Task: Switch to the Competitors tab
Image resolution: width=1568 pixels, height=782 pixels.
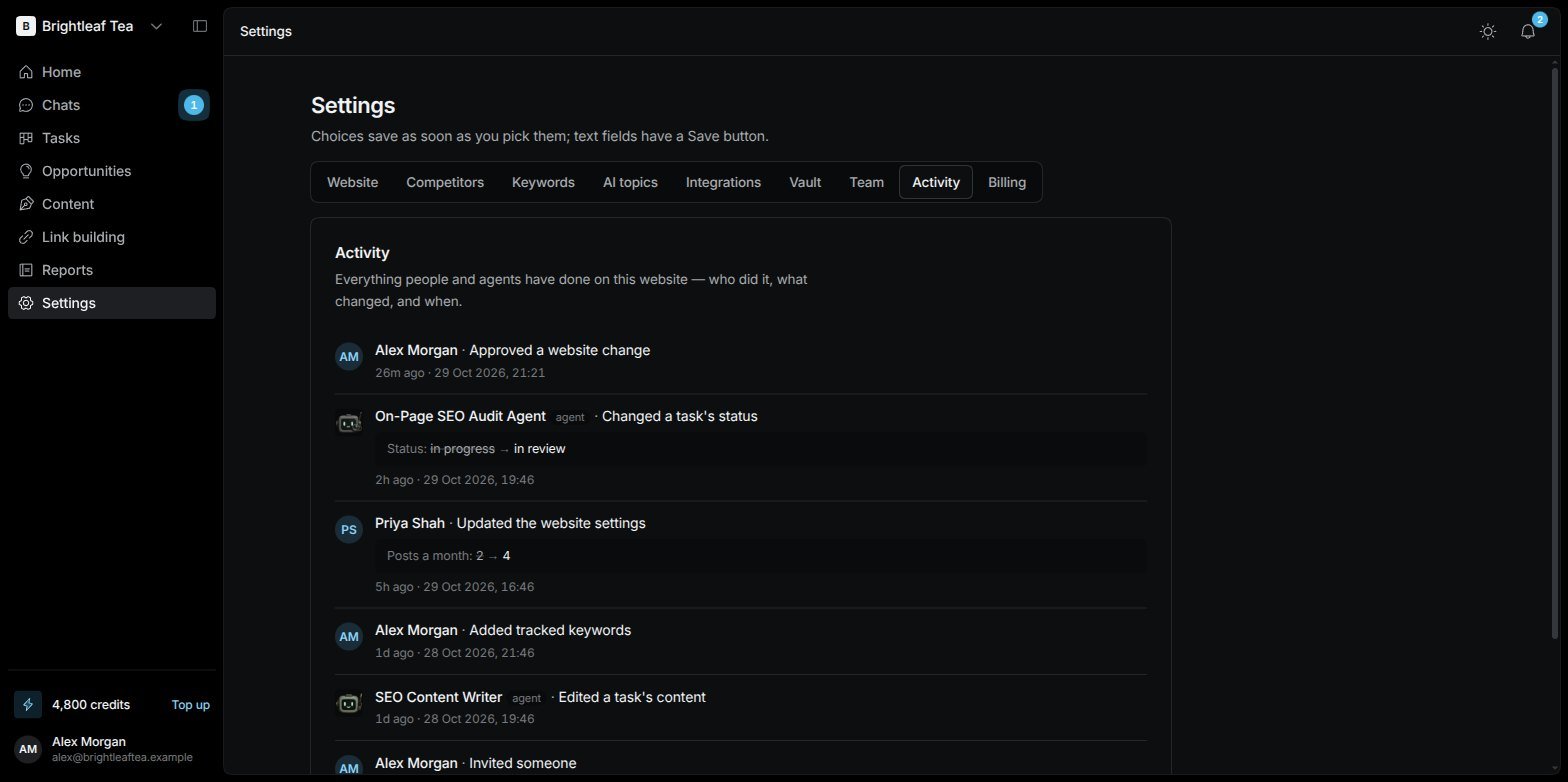Action: [445, 182]
